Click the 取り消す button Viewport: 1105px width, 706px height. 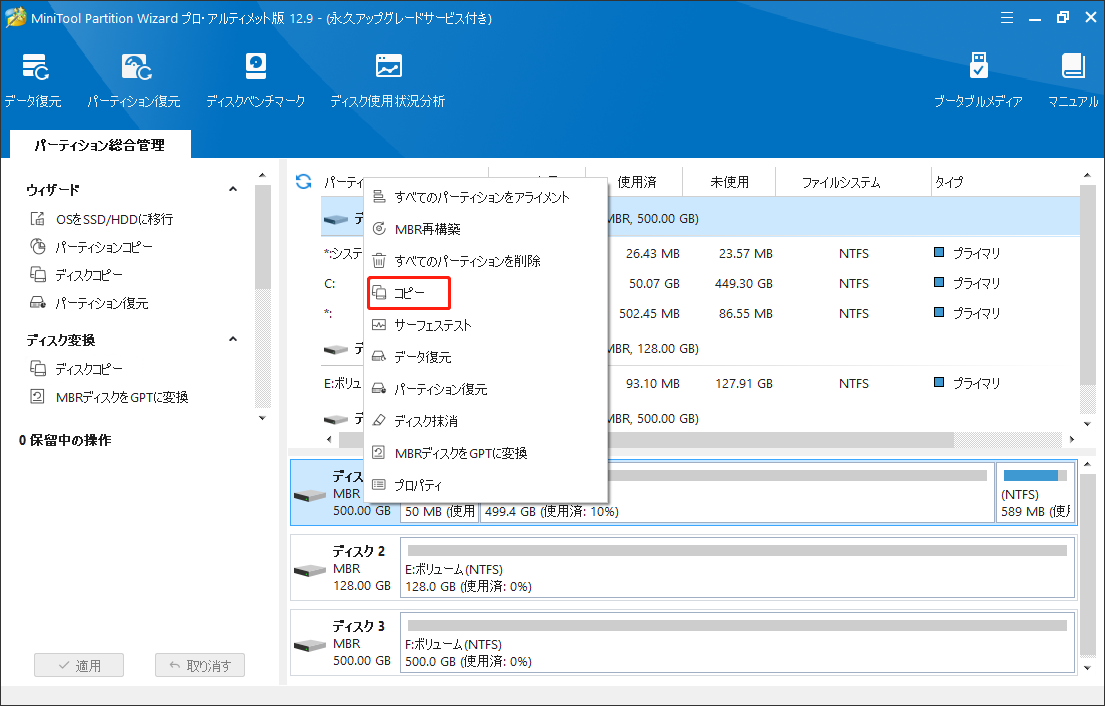coord(200,665)
